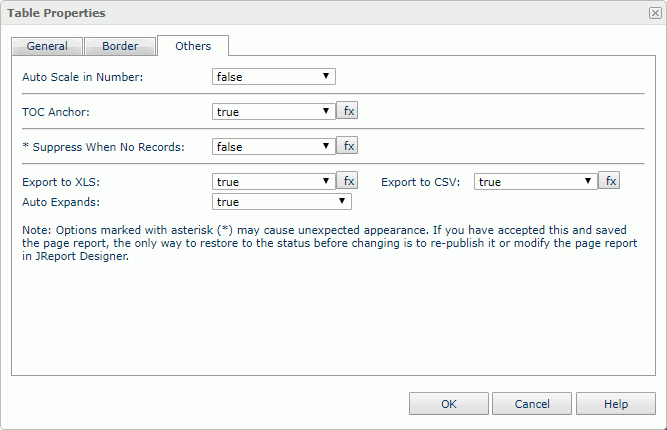
Task: Close the Table Properties dialog
Action: [655, 13]
